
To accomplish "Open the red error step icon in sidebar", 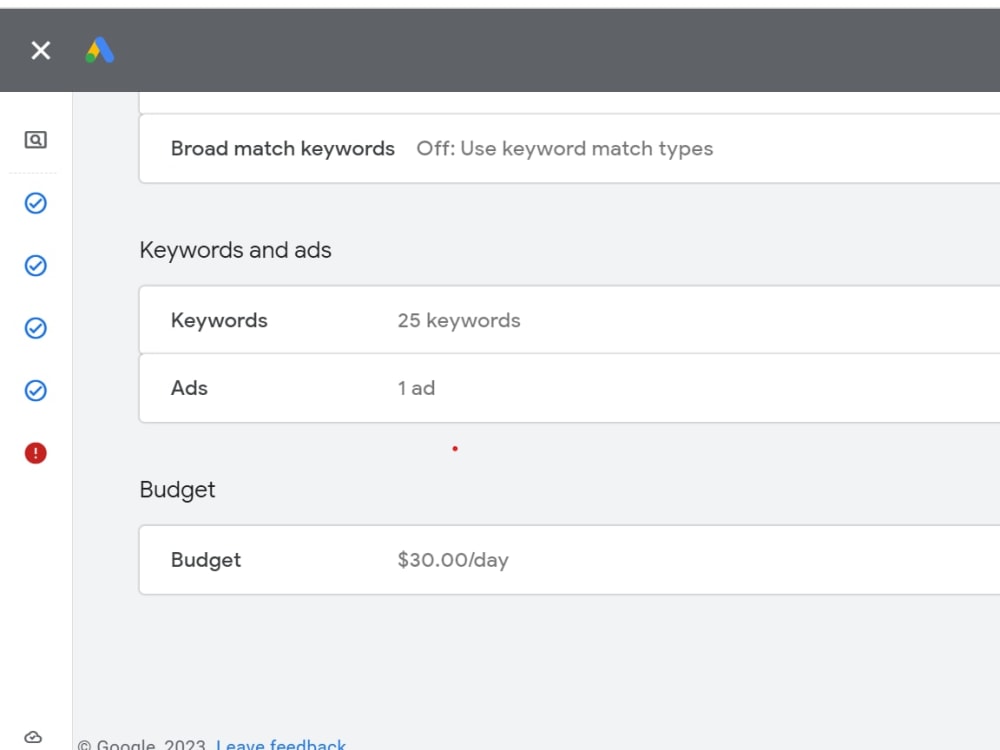I will point(36,453).
